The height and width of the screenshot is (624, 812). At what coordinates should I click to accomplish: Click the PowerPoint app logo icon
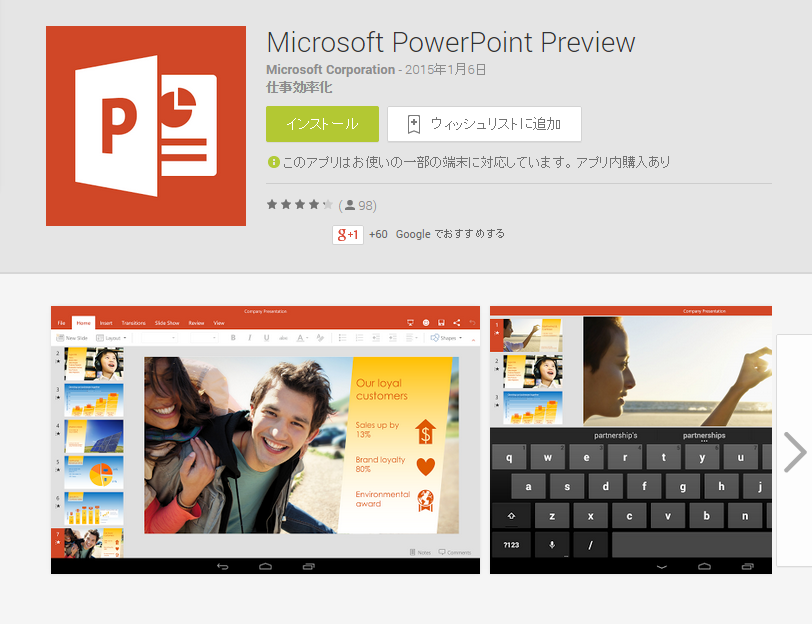(146, 126)
